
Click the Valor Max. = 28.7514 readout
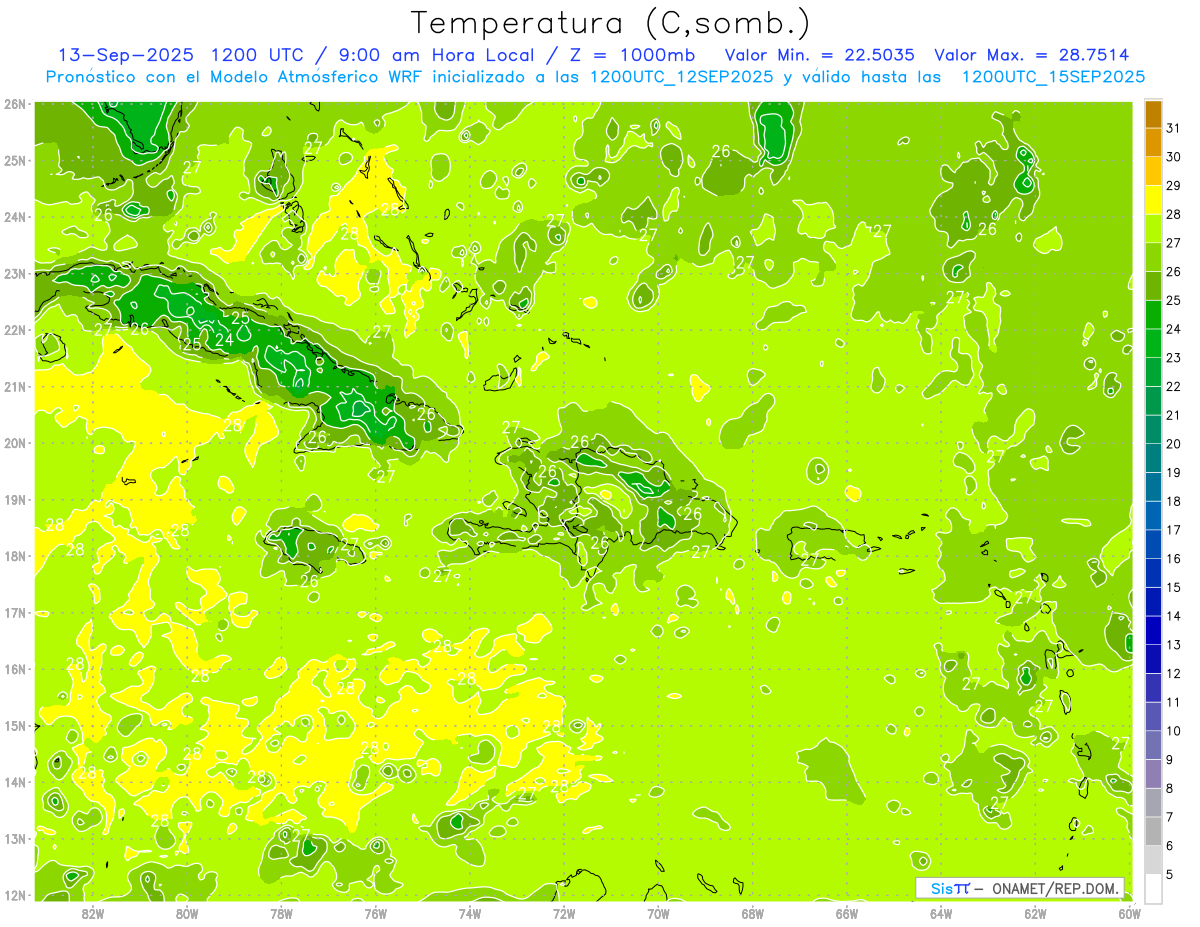click(1031, 55)
